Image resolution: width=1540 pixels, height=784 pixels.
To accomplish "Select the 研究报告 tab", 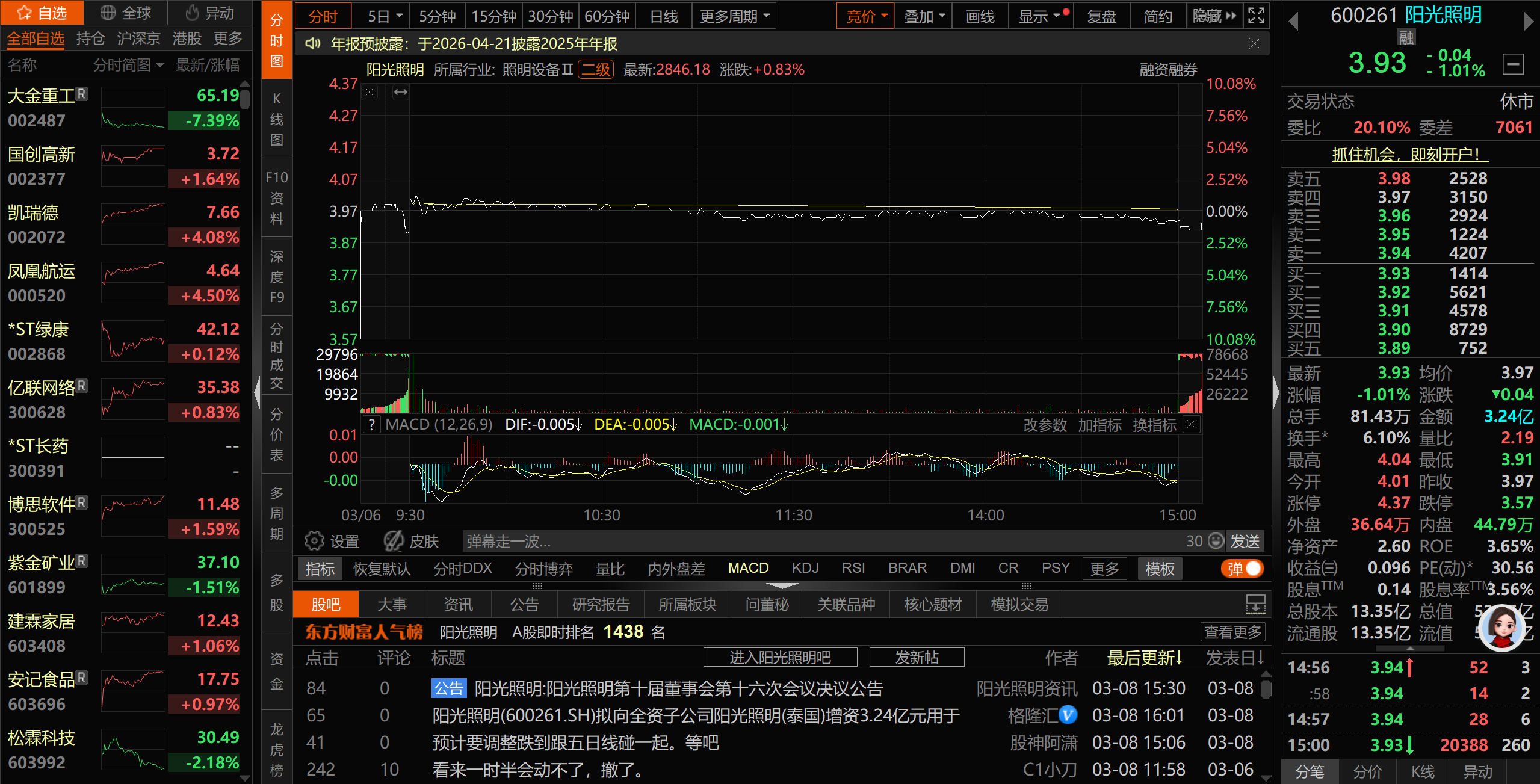I will click(601, 605).
